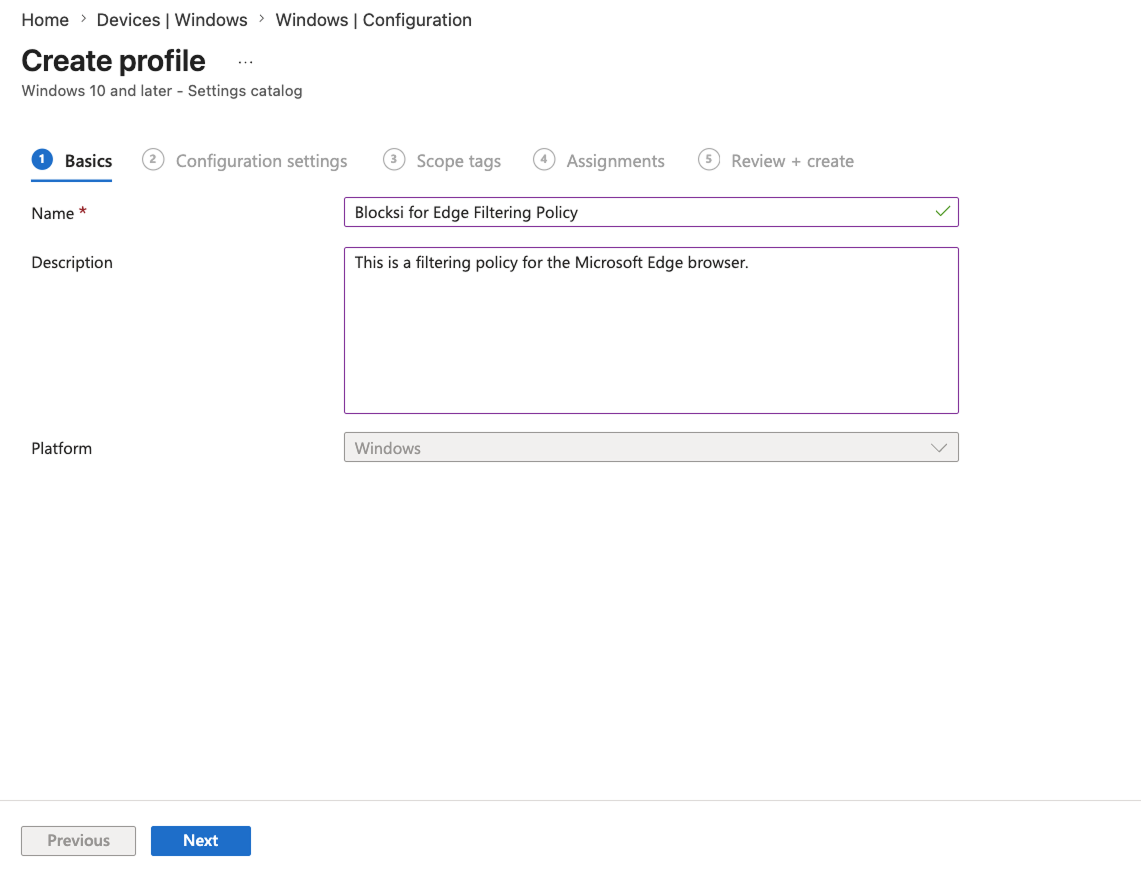Focus the Name input field
Image resolution: width=1141 pixels, height=877 pixels.
click(651, 212)
